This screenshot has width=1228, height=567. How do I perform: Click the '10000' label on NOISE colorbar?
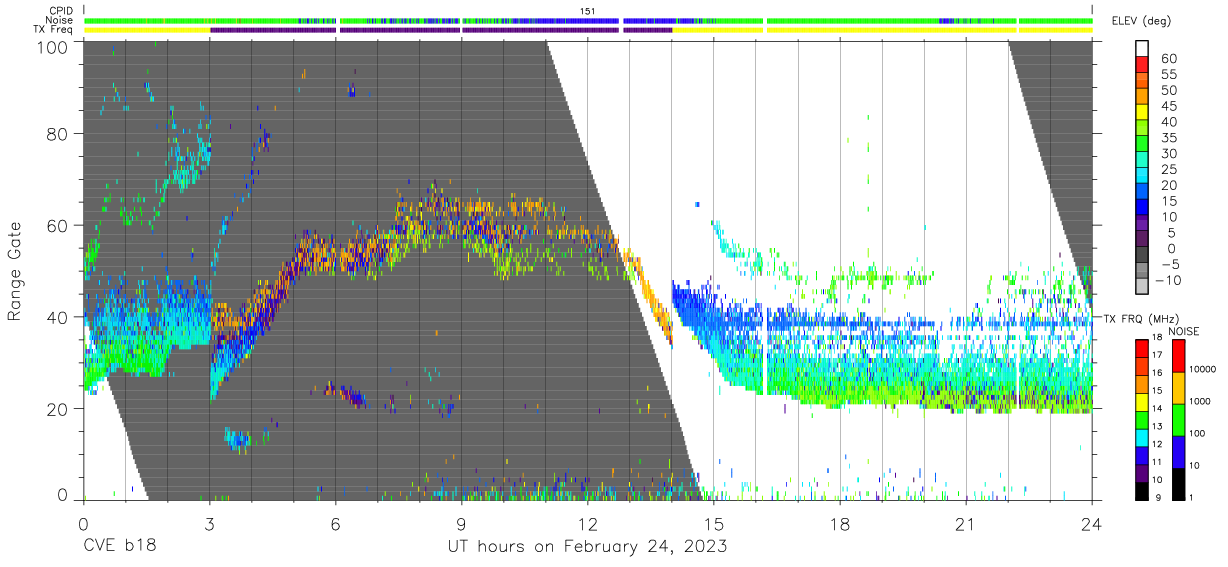(x=1202, y=368)
